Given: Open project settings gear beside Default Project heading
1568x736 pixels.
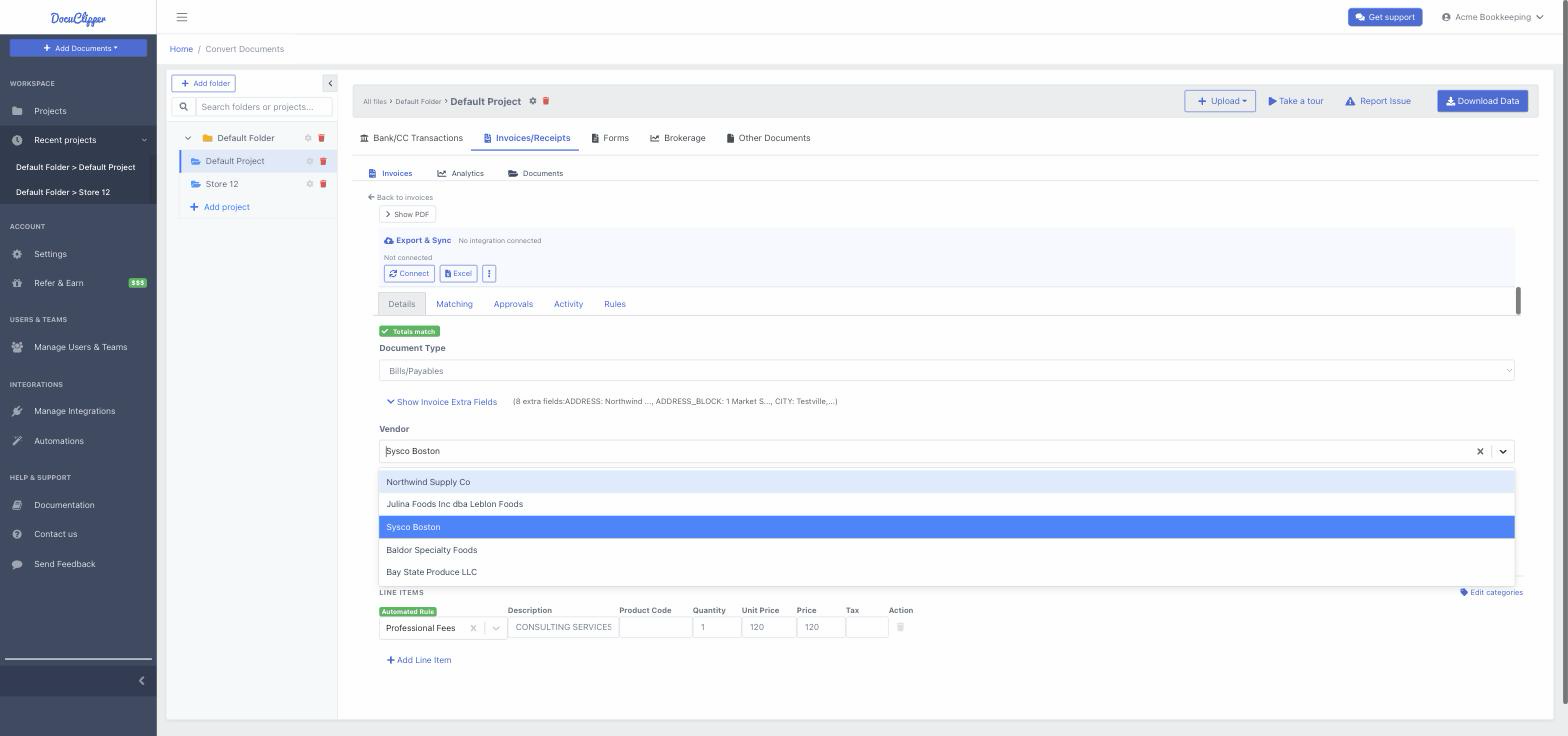Looking at the screenshot, I should pos(533,101).
